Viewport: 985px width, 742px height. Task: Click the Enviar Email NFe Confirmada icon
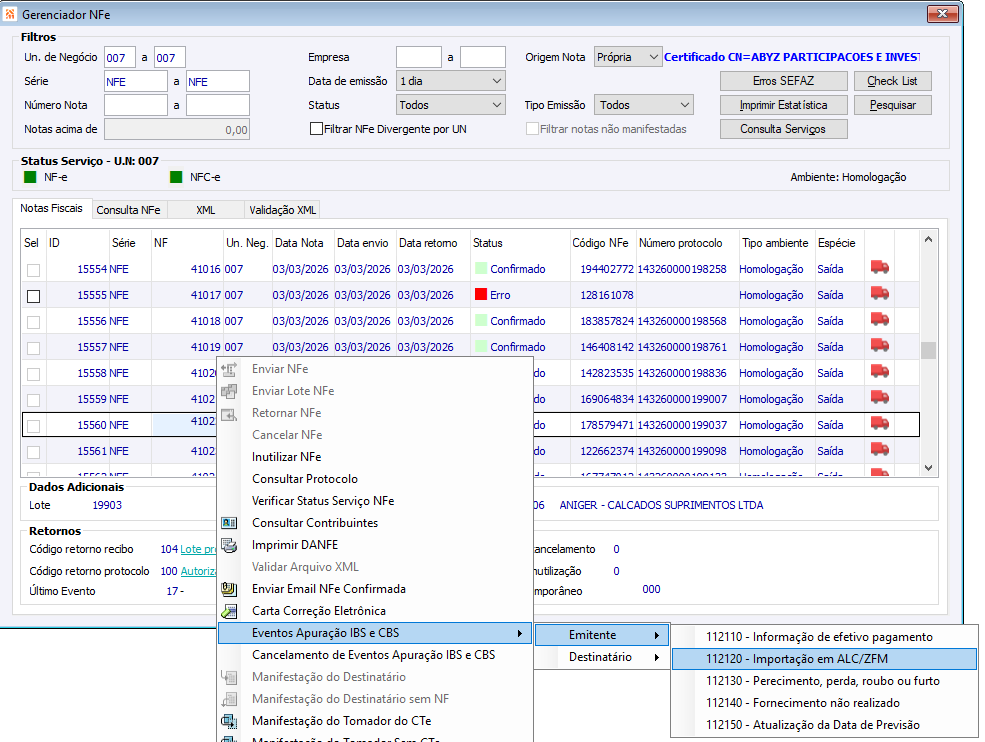(x=229, y=589)
